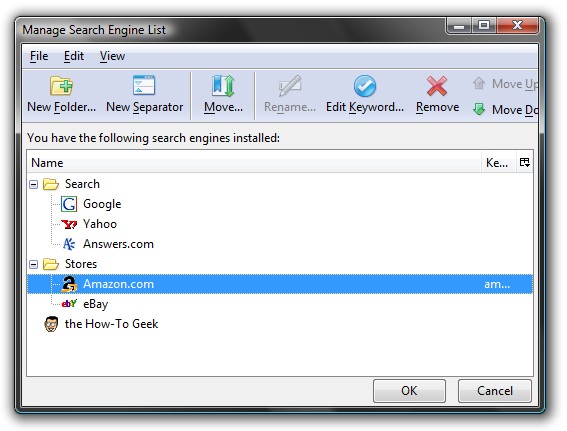The image size is (567, 431).
Task: Select the Amazon.com row text
Action: click(118, 284)
